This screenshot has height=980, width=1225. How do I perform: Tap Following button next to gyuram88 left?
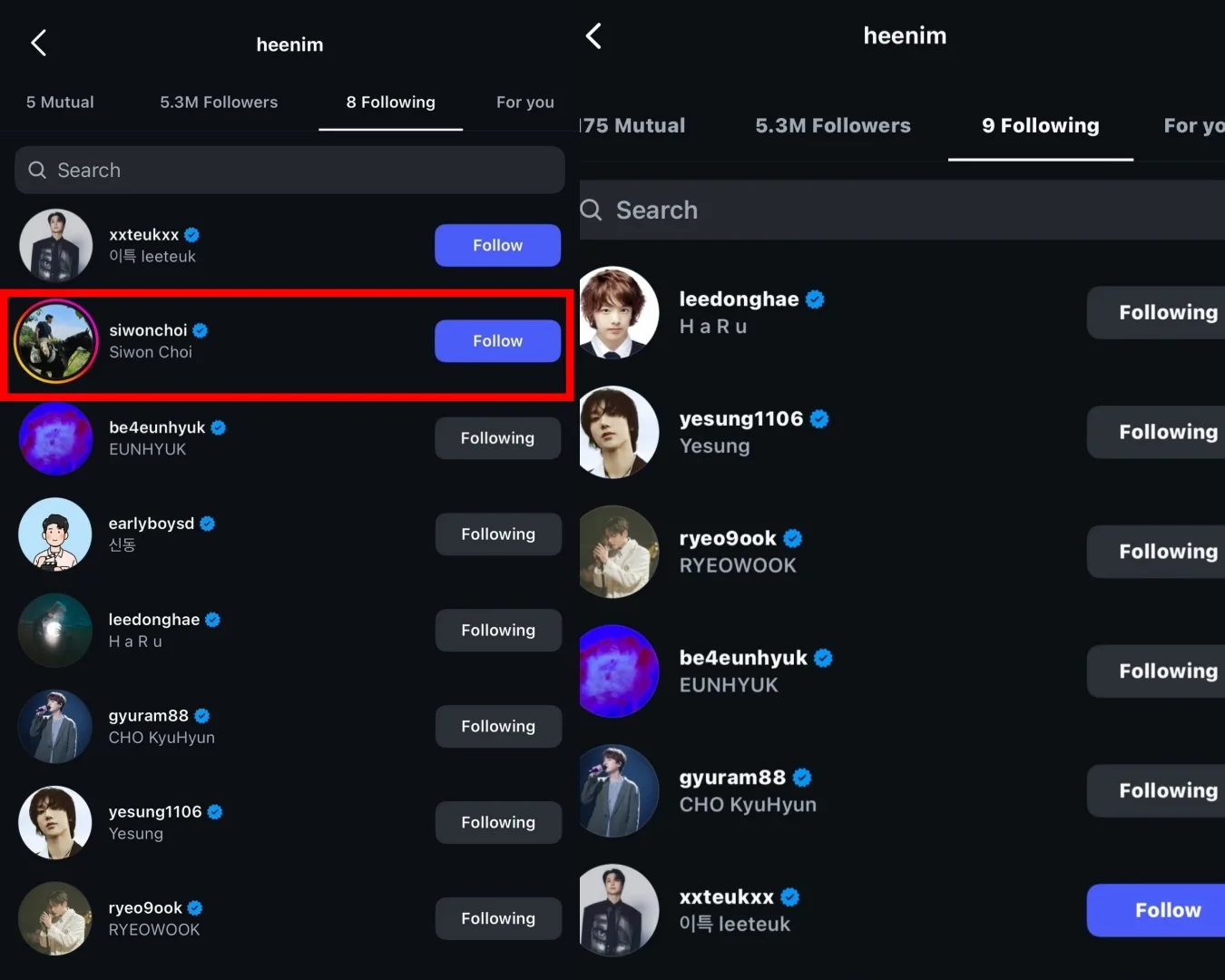pyautogui.click(x=497, y=727)
